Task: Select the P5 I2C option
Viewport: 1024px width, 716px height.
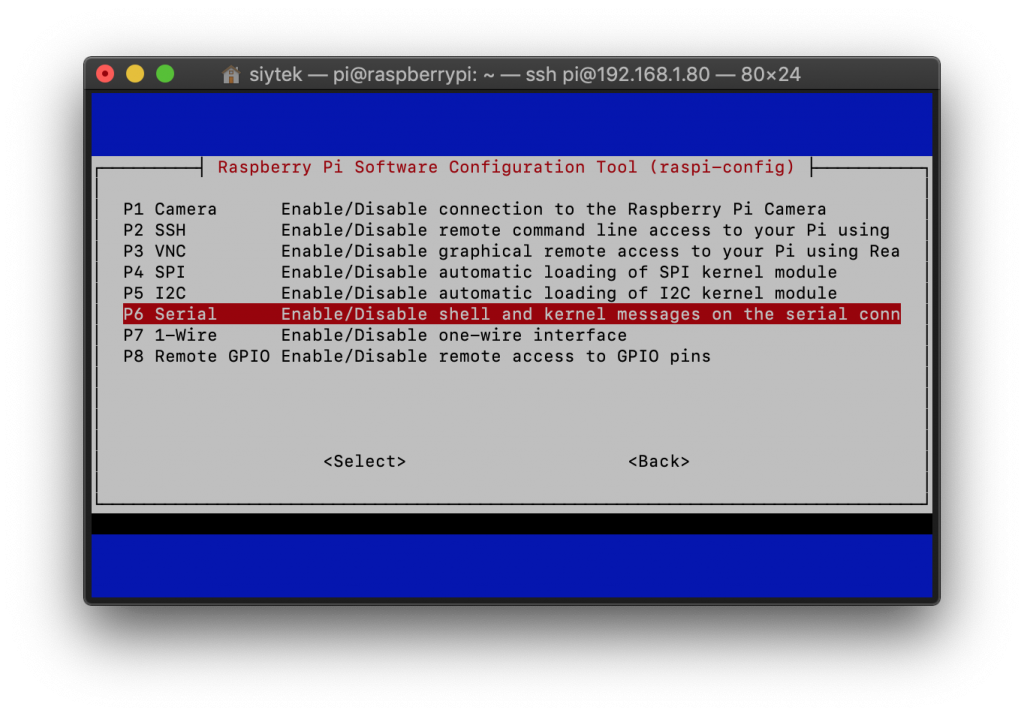Action: pos(512,293)
